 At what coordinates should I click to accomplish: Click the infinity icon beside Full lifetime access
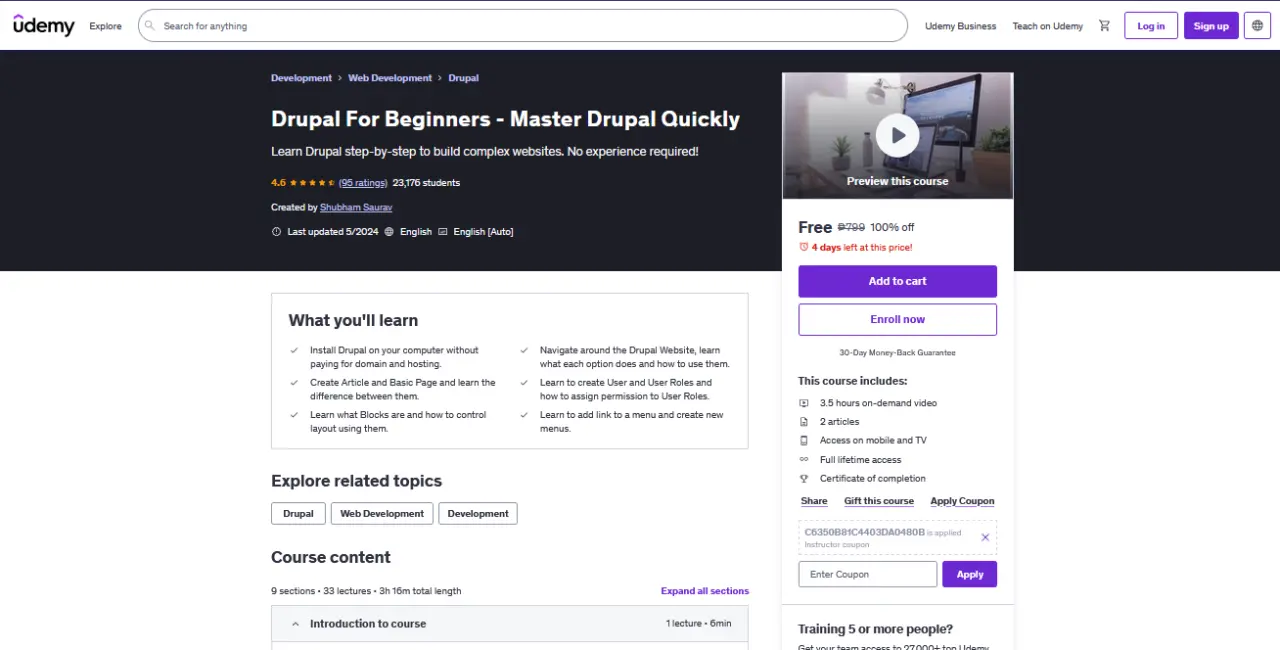click(x=804, y=460)
